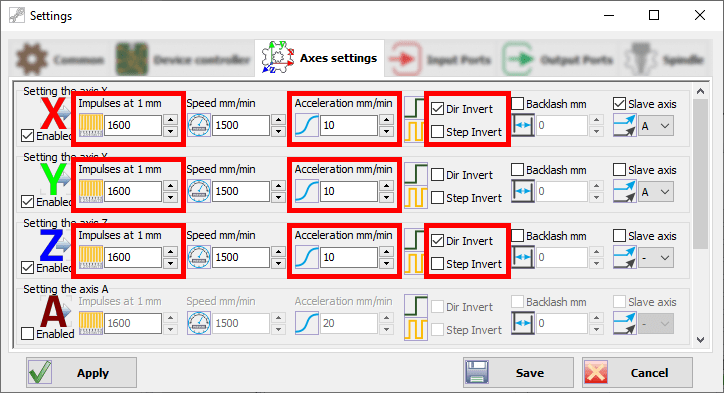Screen dimensions: 724x393
Task: Click the X axis speed gauge icon
Action: click(199, 125)
